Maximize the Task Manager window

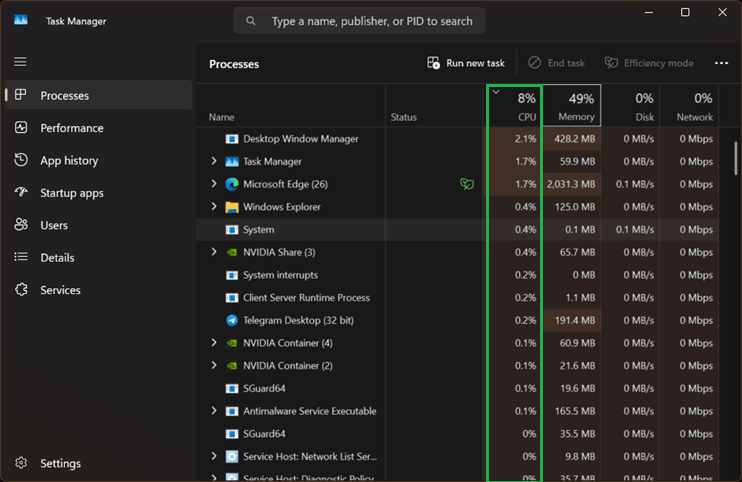(x=685, y=12)
